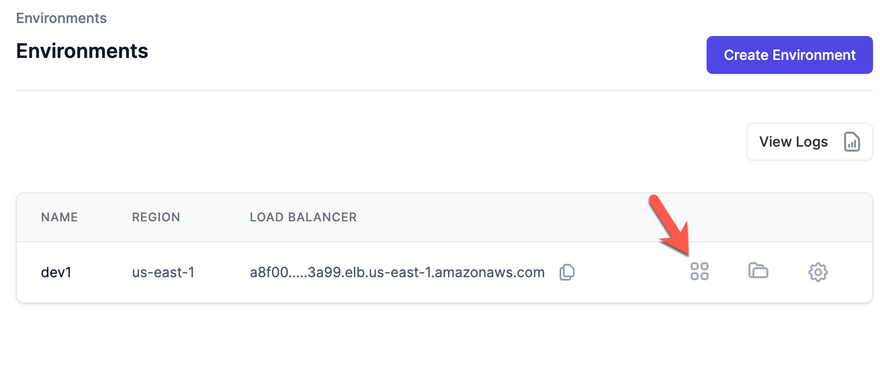Image resolution: width=880 pixels, height=374 pixels.
Task: Open the folder icon for dev1
Action: click(758, 271)
